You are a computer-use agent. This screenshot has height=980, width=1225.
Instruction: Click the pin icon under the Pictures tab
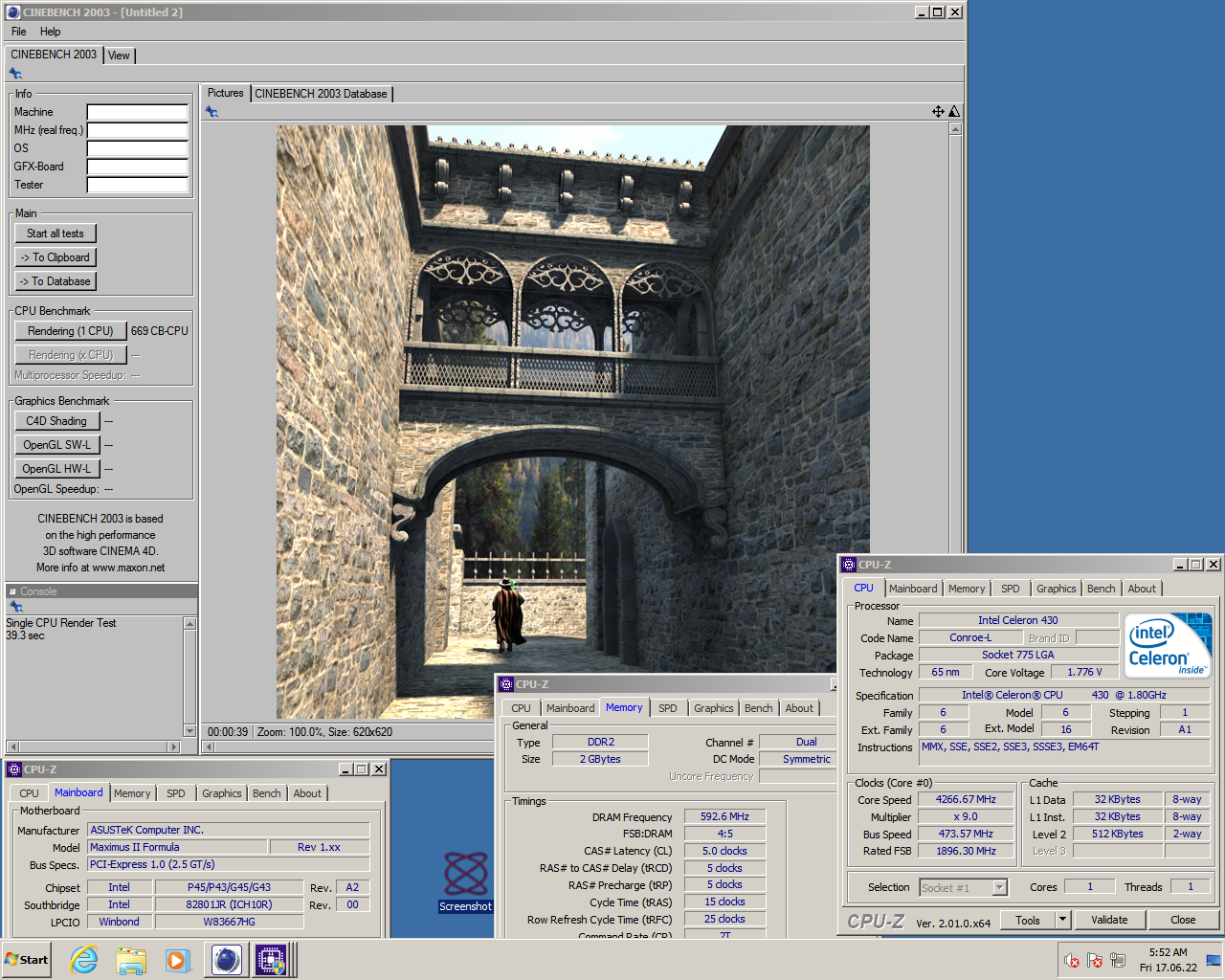point(212,112)
